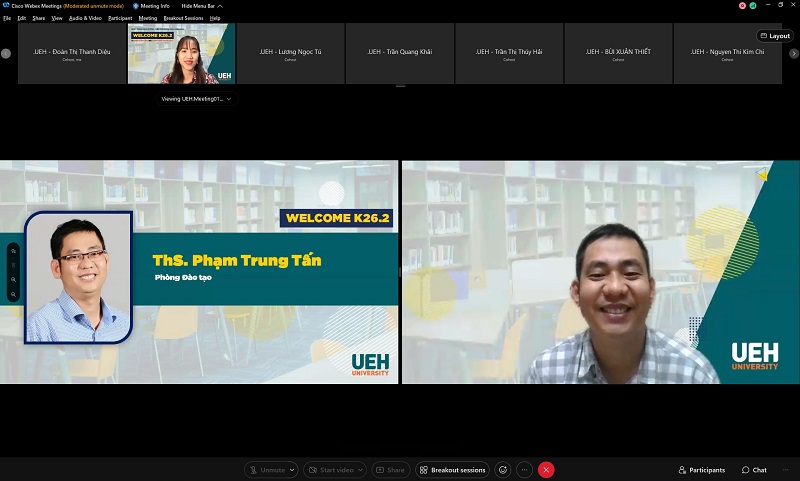800x481 pixels.
Task: Show next participants in filmstrip
Action: [794, 53]
